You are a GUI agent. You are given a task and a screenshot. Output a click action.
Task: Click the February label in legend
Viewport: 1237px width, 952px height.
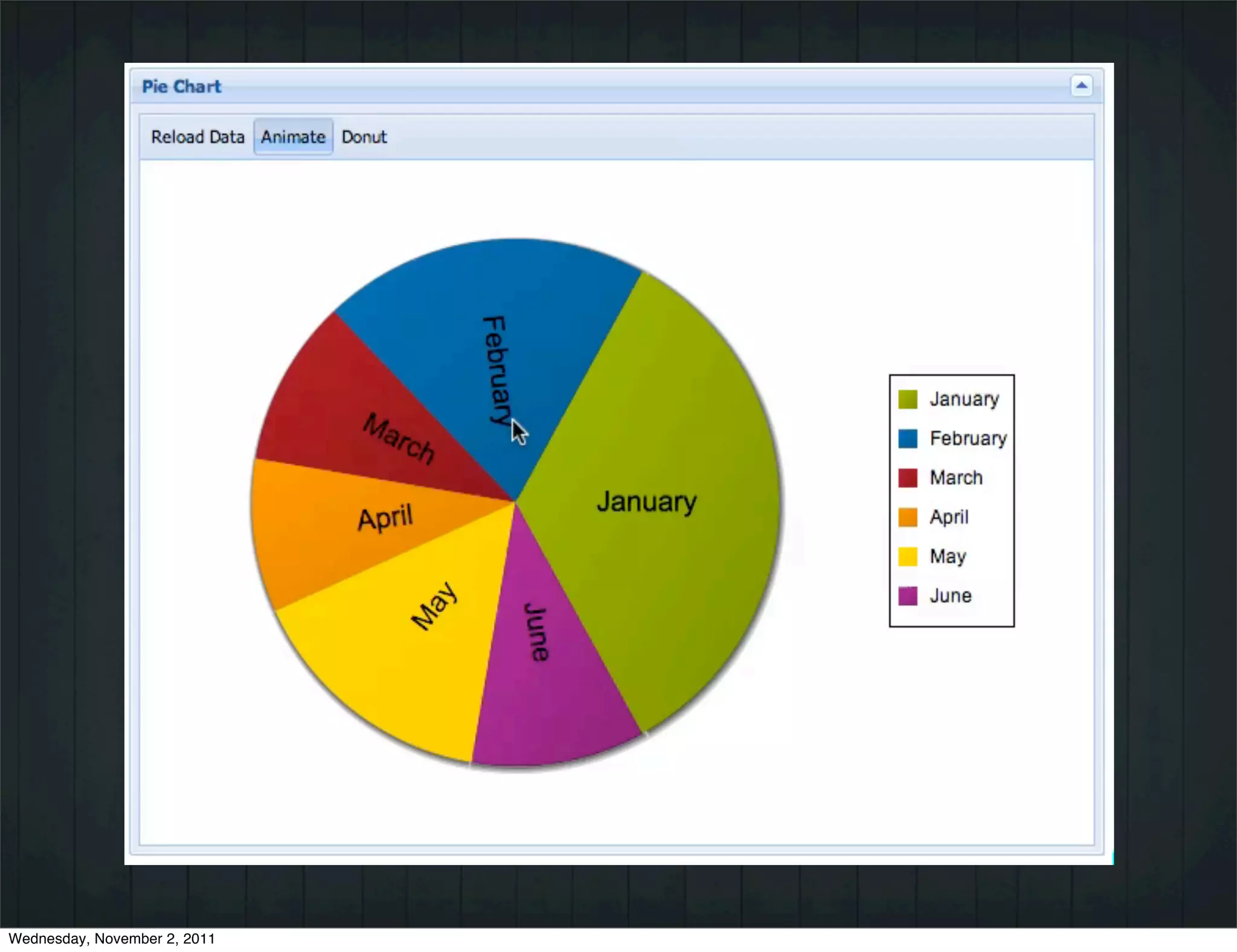click(x=968, y=439)
